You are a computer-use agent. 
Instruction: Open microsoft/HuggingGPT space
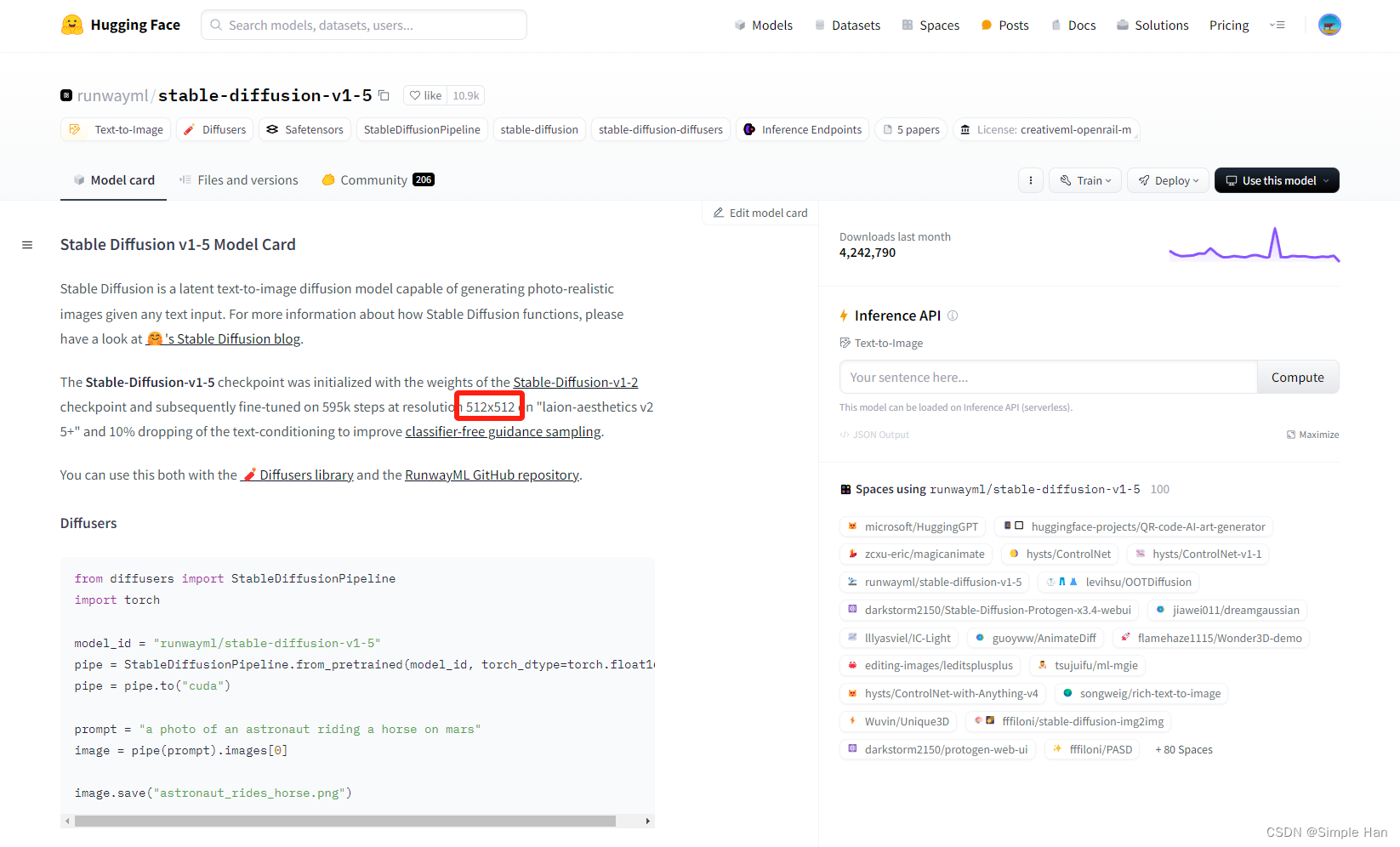click(x=913, y=526)
